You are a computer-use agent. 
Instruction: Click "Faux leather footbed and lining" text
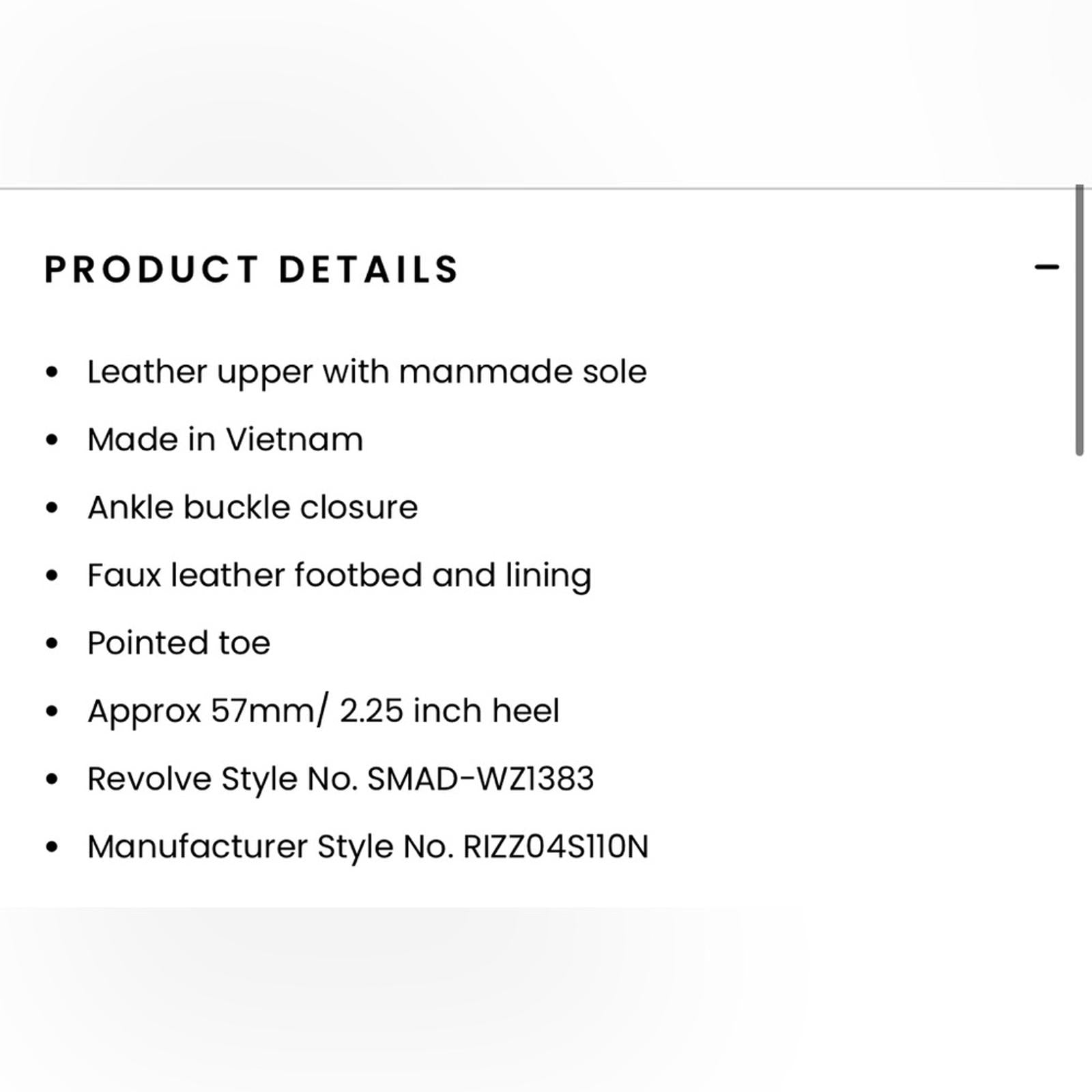tap(339, 576)
